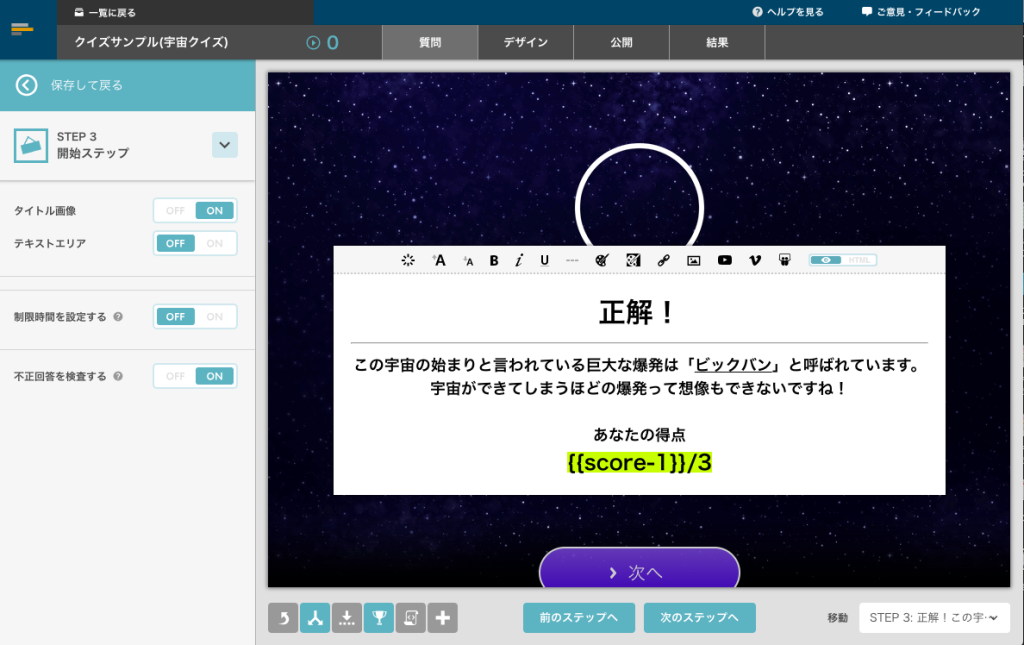This screenshot has height=645, width=1024.
Task: Click the italic formatting icon
Action: [519, 260]
